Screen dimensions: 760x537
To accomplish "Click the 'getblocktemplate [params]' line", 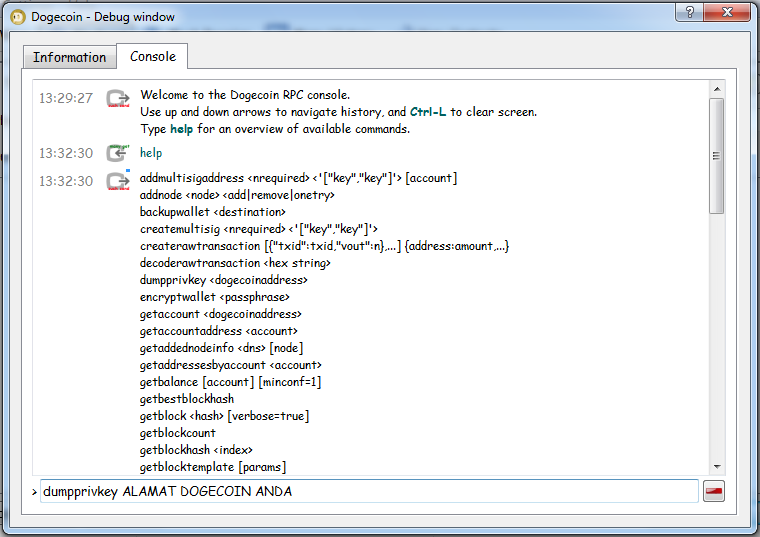I will pyautogui.click(x=213, y=467).
